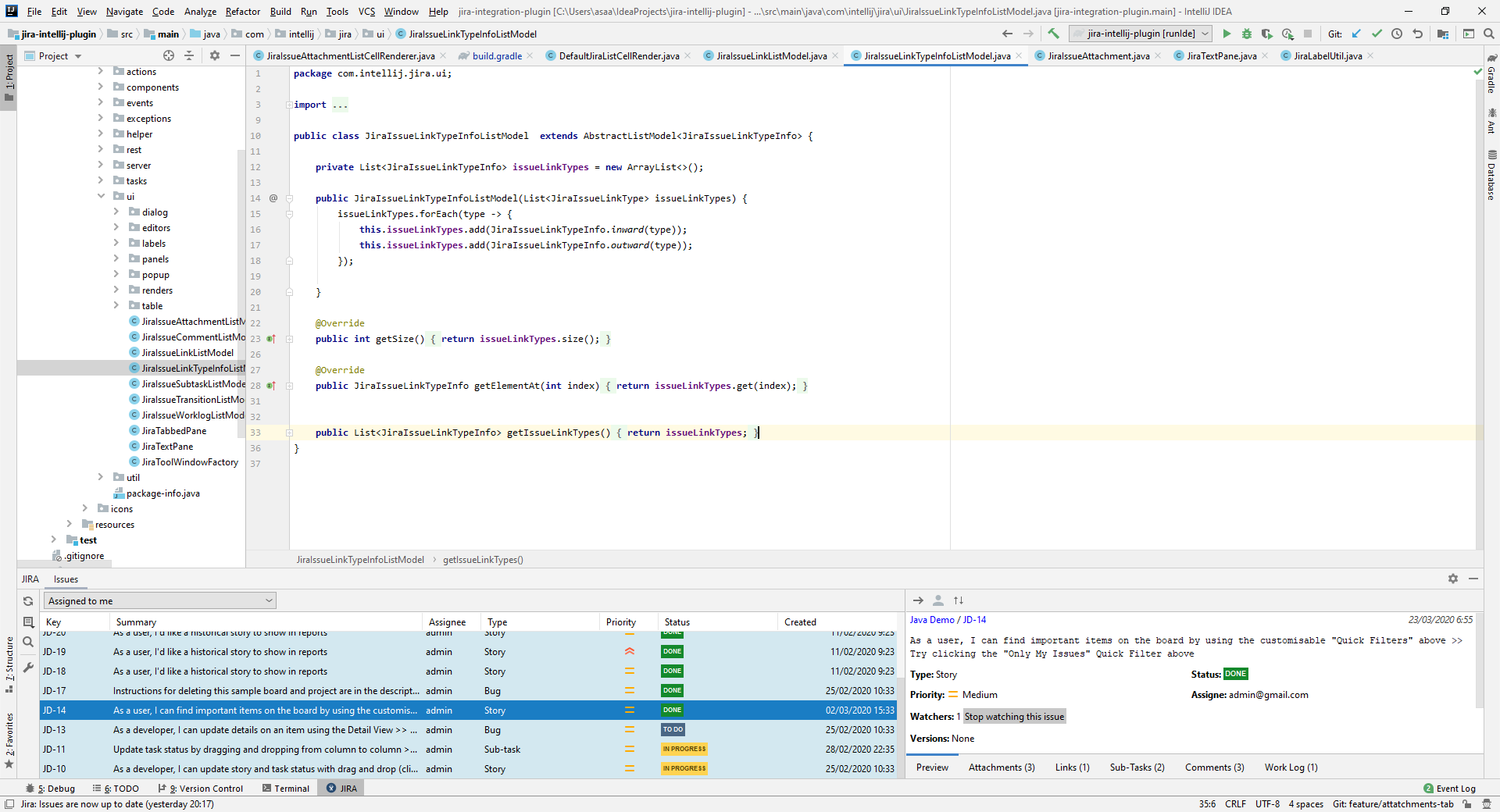The height and width of the screenshot is (812, 1500).
Task: Open the Work Log (1) tab
Action: tap(1291, 767)
